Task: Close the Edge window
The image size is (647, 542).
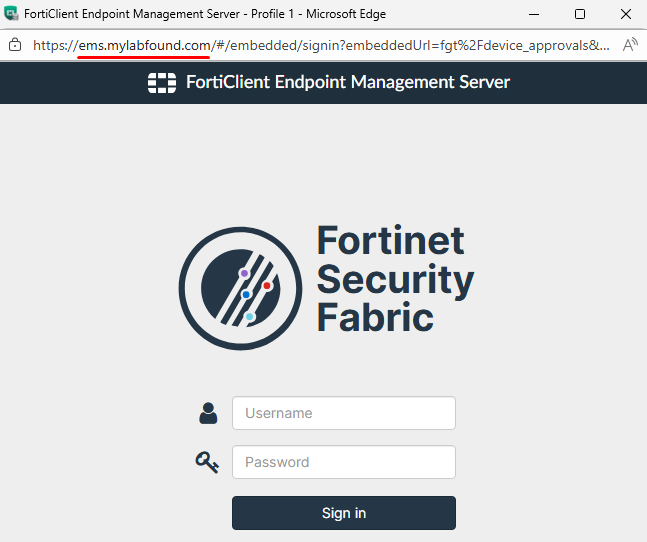Action: pyautogui.click(x=626, y=14)
